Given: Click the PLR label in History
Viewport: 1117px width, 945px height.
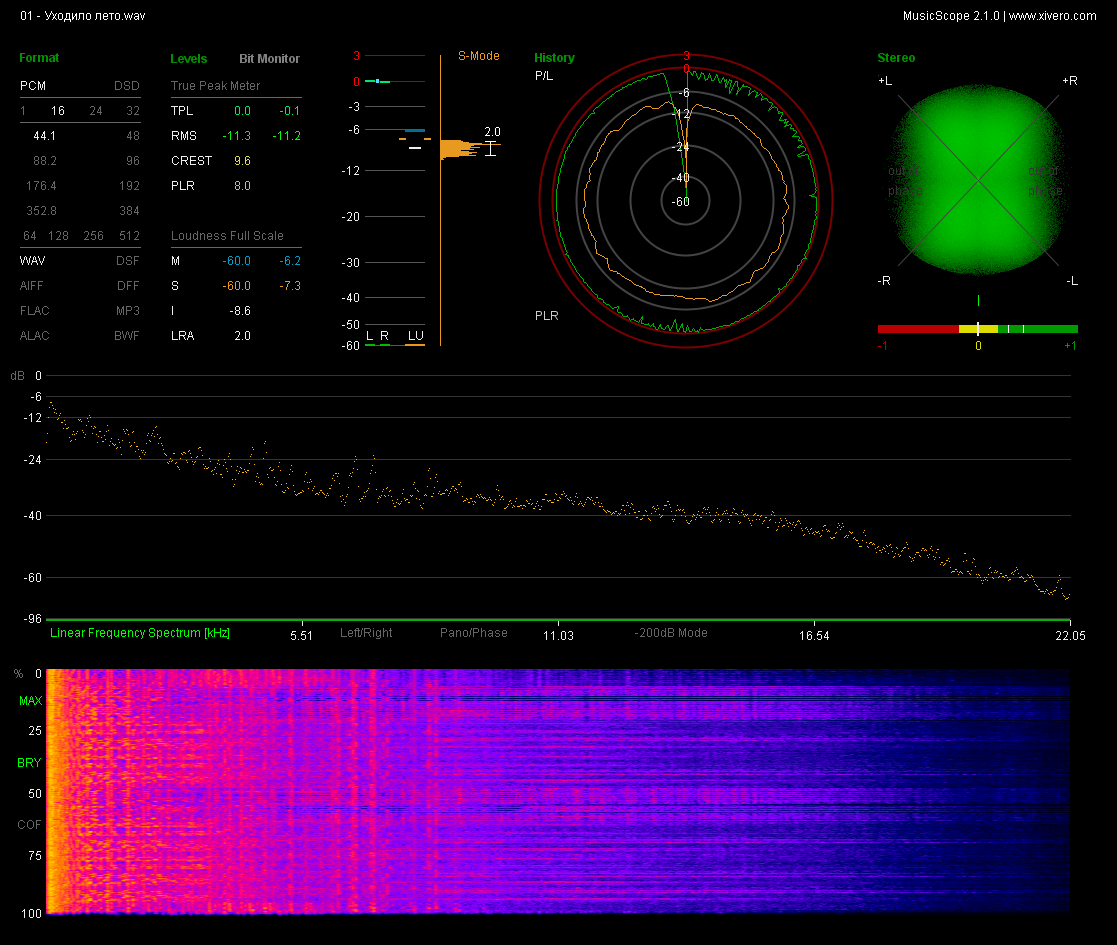Looking at the screenshot, I should (x=547, y=315).
